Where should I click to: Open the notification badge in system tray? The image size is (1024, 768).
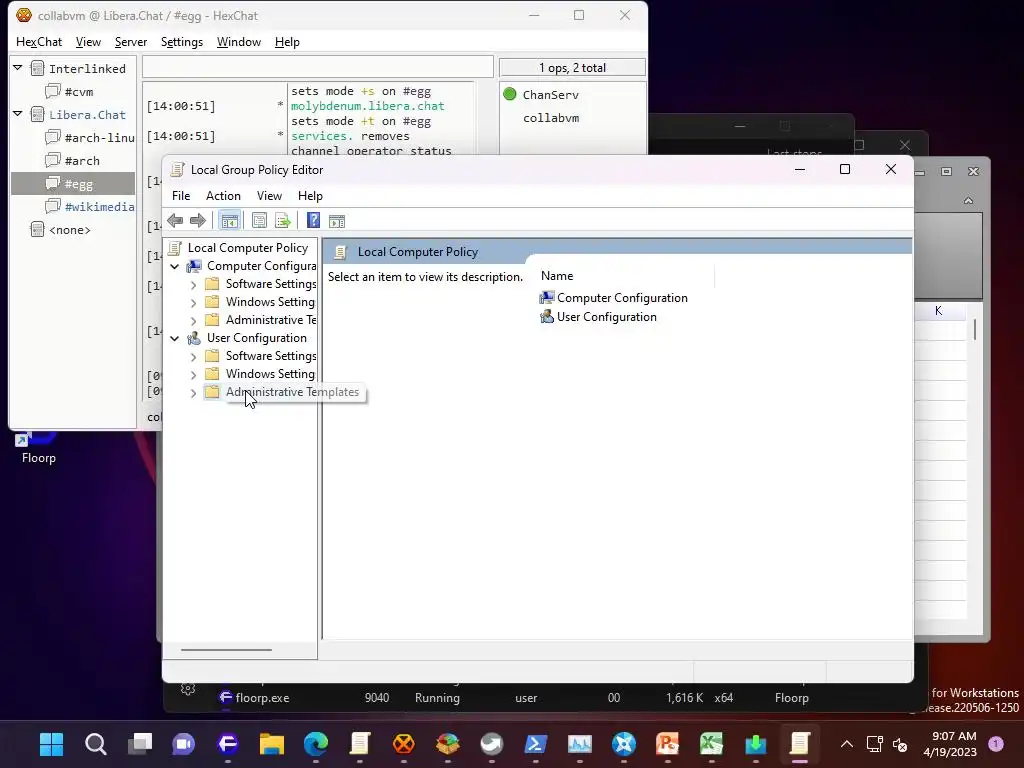(996, 744)
